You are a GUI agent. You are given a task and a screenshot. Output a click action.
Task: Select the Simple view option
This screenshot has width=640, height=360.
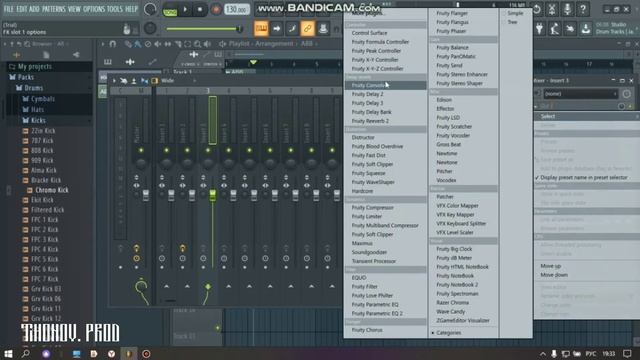515,13
